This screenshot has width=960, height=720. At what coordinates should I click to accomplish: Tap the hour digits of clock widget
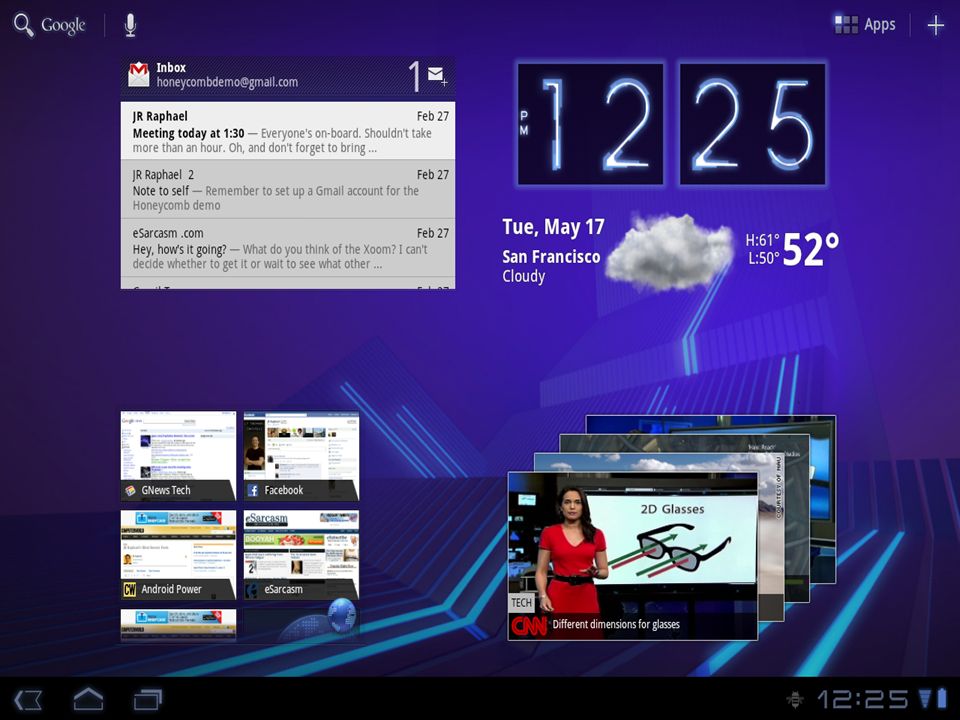point(591,124)
